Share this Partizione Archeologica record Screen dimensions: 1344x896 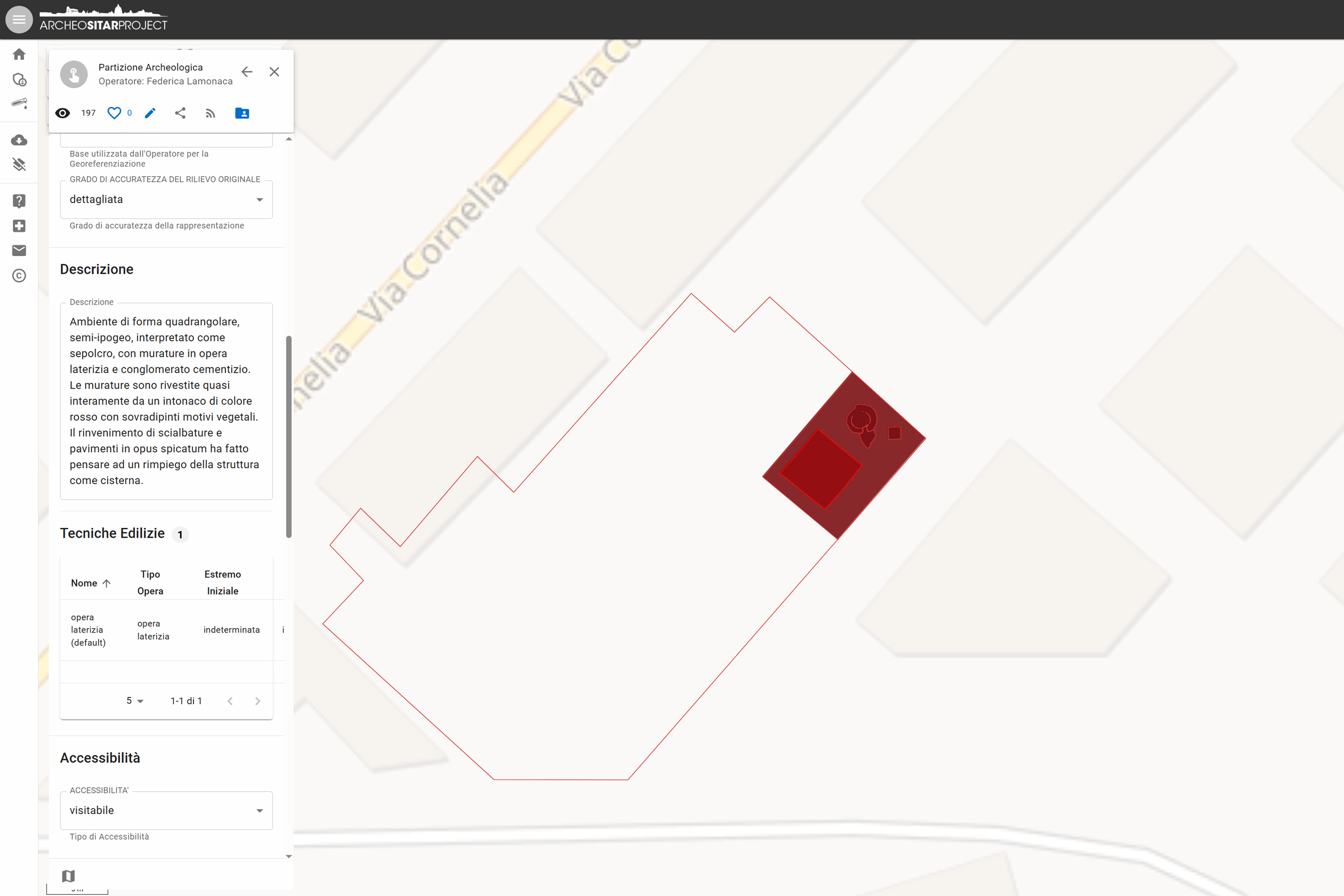click(180, 113)
